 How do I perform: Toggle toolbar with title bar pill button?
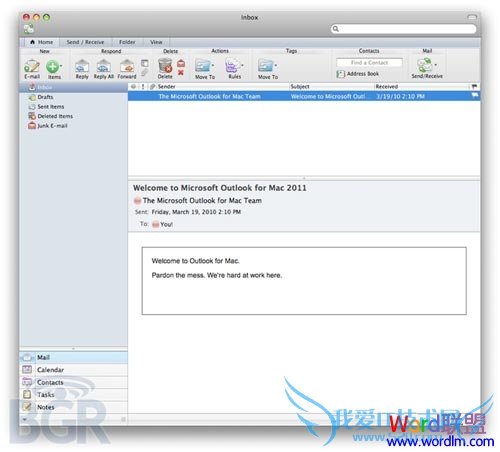coord(472,17)
